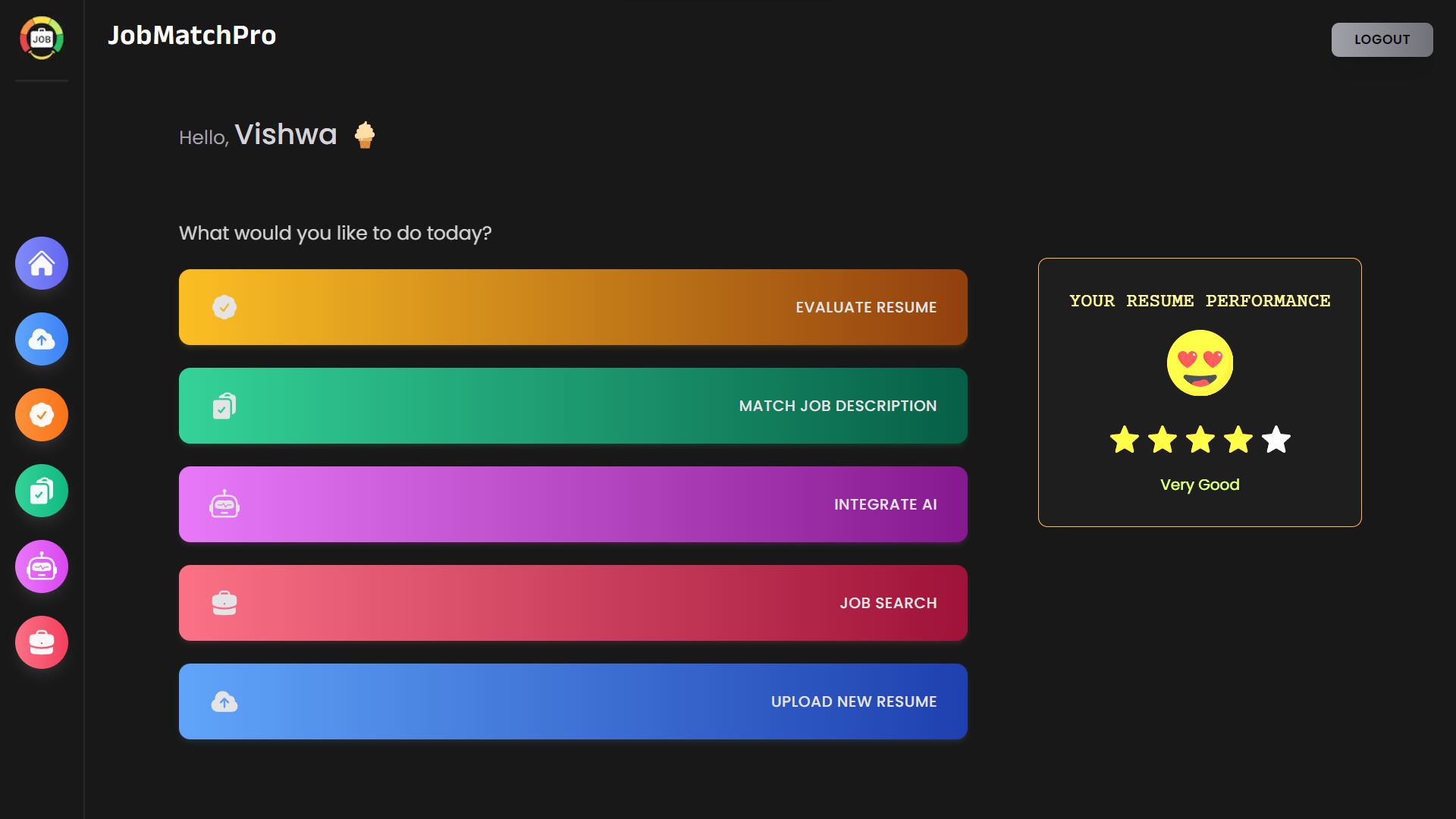
Task: Select the Integrate AI option
Action: pyautogui.click(x=573, y=504)
